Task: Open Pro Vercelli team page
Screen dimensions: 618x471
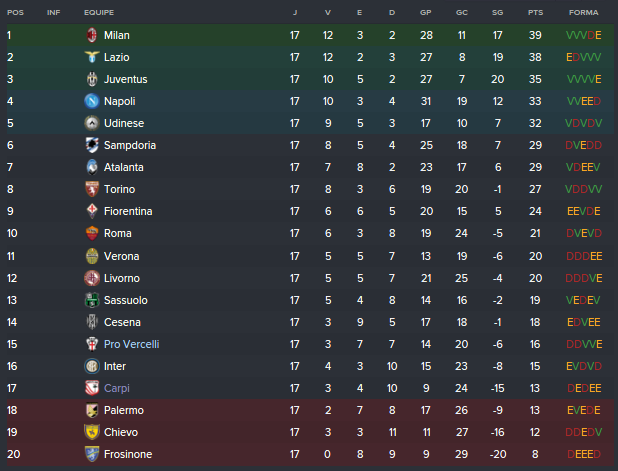Action: pyautogui.click(x=131, y=344)
